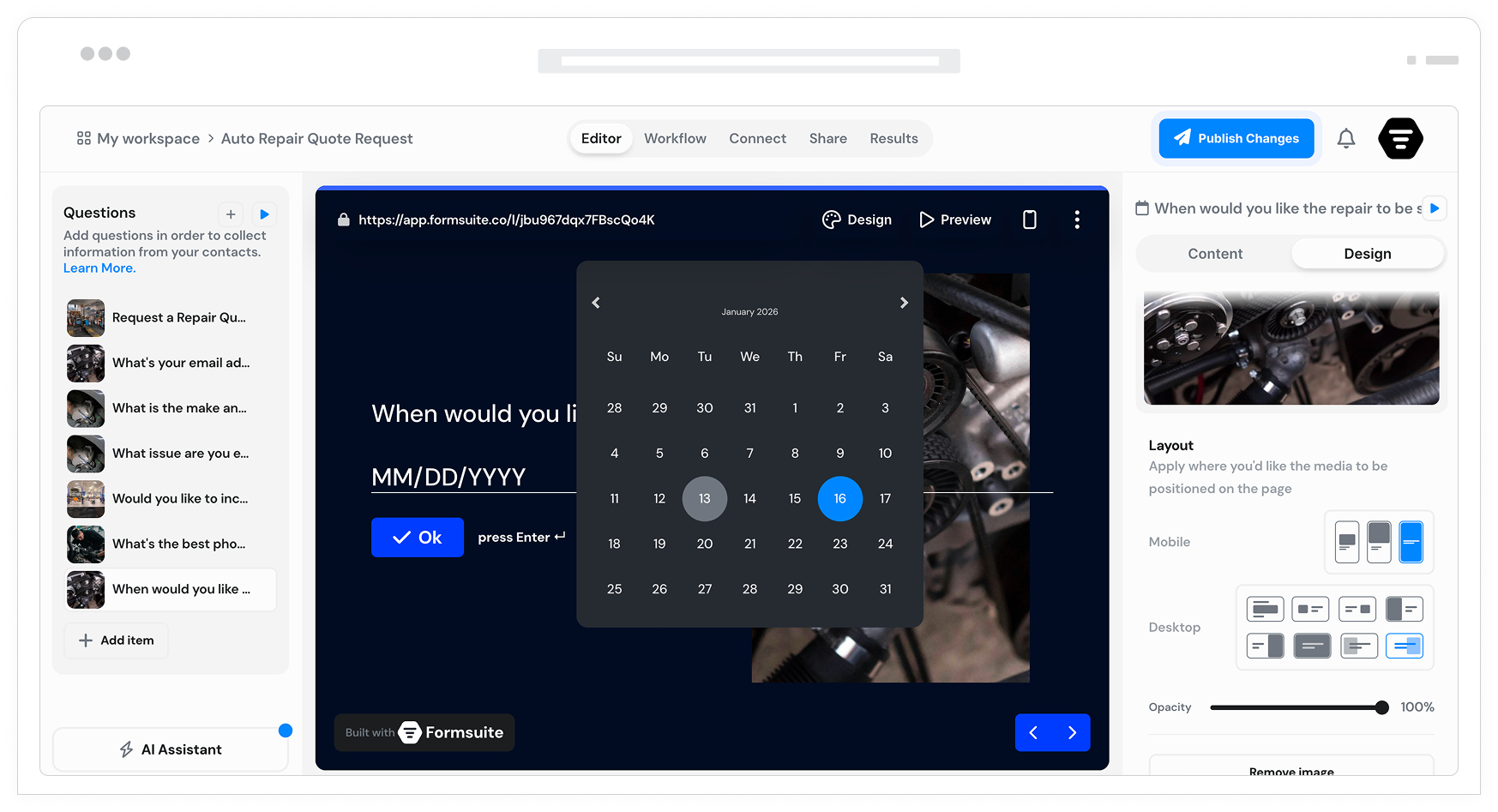This screenshot has height=812, width=1498.
Task: Advance calendar to next month
Action: (x=904, y=303)
